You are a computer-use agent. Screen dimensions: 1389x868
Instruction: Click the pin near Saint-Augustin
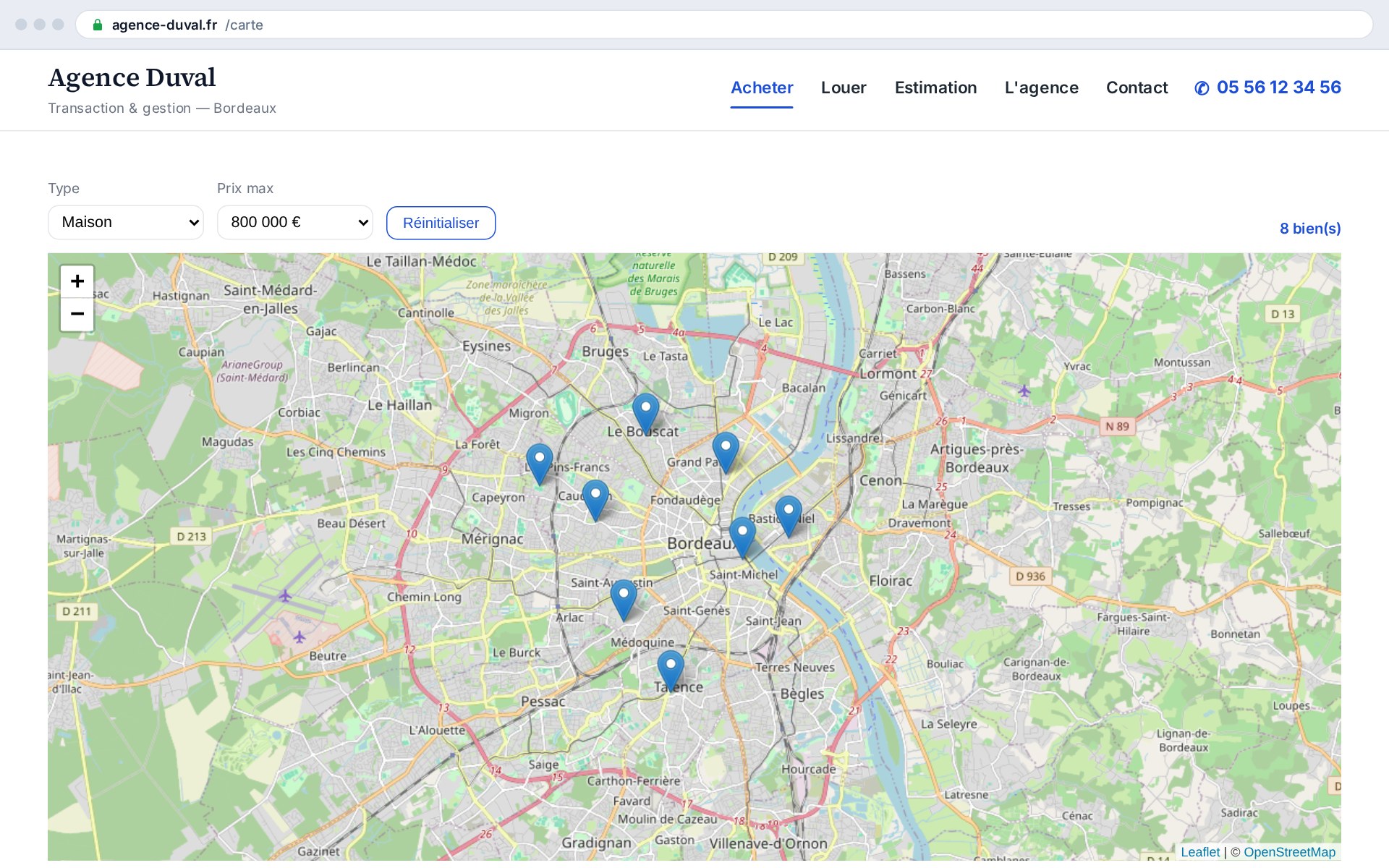point(624,600)
